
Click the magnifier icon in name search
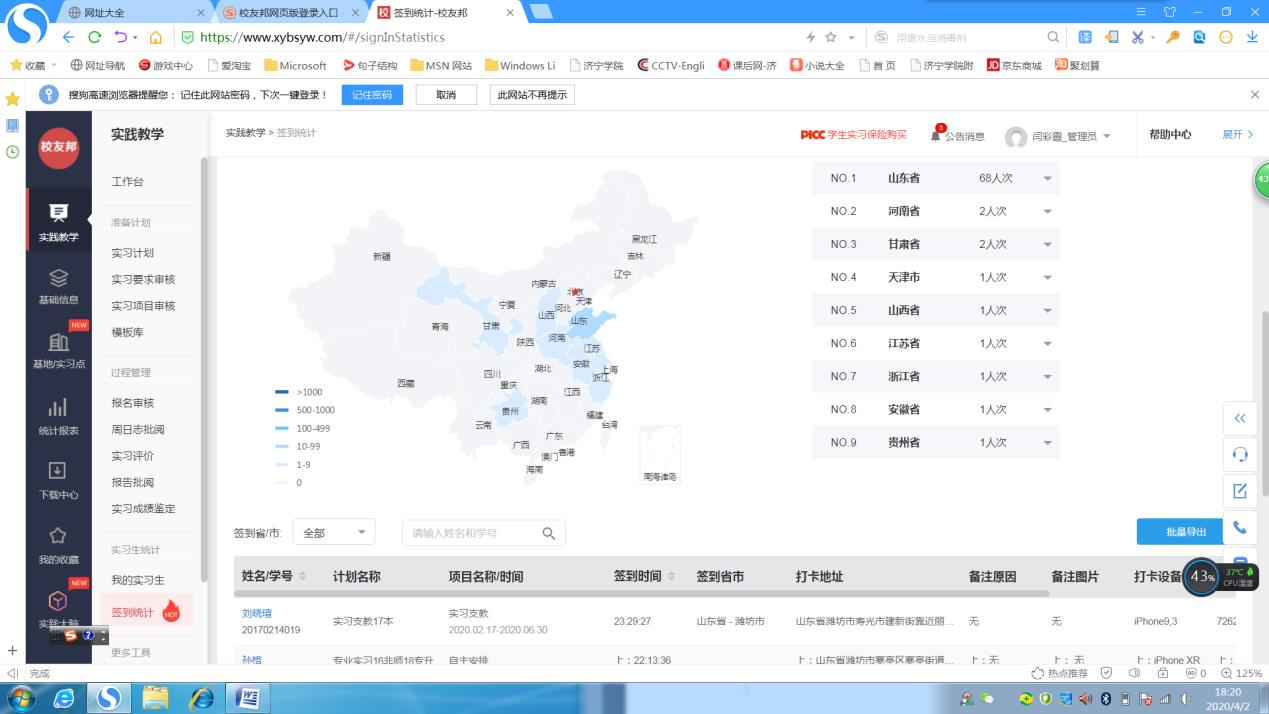(x=548, y=533)
